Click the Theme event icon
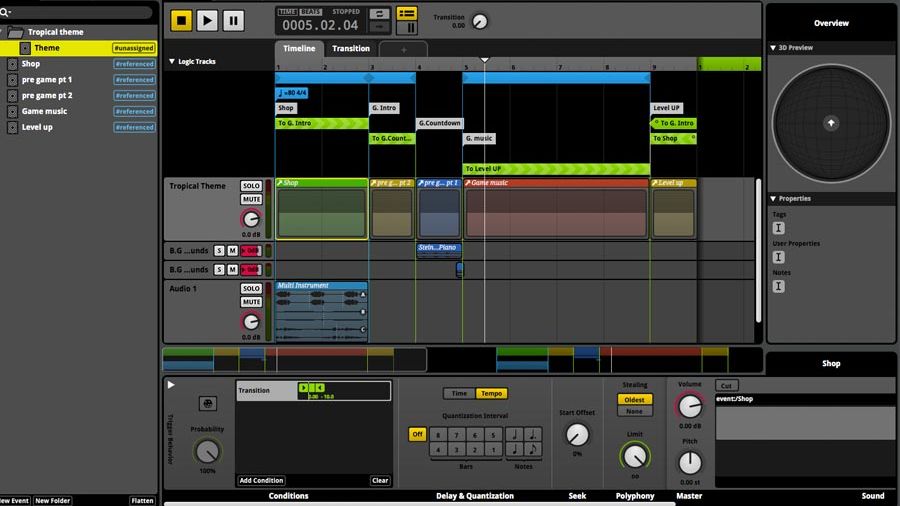Screen dimensions: 900x506 pos(25,48)
